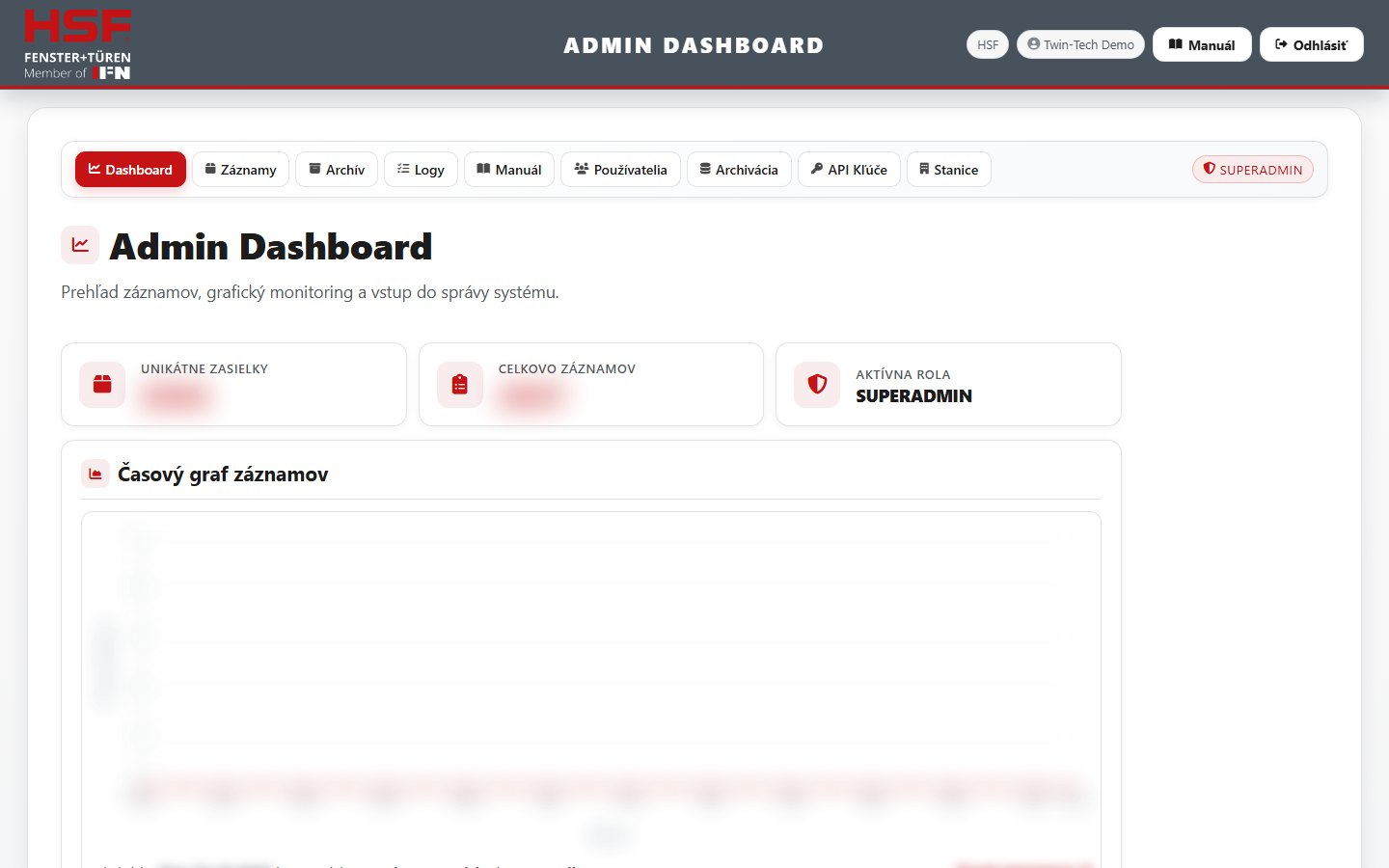Click the area chart icon beside Časový graf záznamov
This screenshot has width=1389, height=868.
(x=95, y=474)
